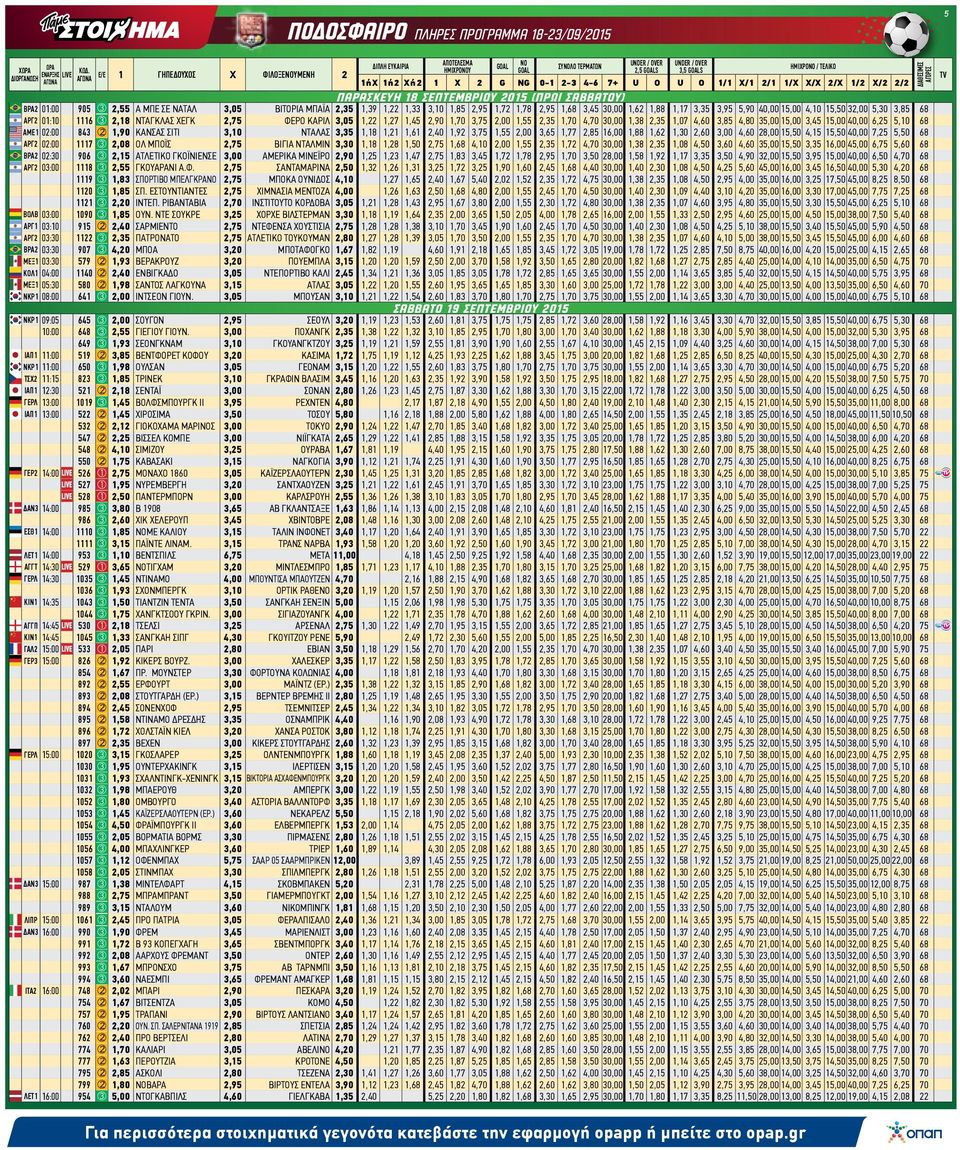Viewport: 960px width, 1150px height.
Task: Click the South Korea flag in the ΙΝΤΣΕΟΝ ΓΙΟΥΝ. row
Action: point(15,296)
